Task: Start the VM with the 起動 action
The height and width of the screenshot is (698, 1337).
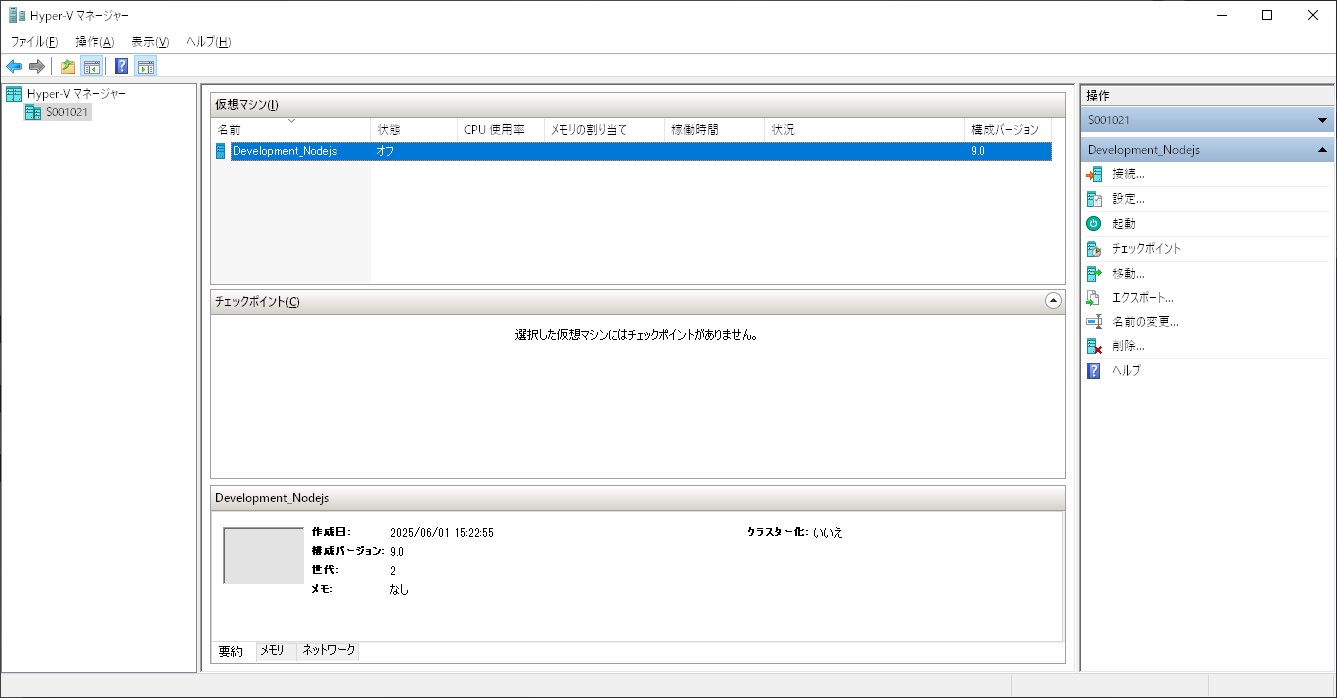Action: [x=1123, y=224]
